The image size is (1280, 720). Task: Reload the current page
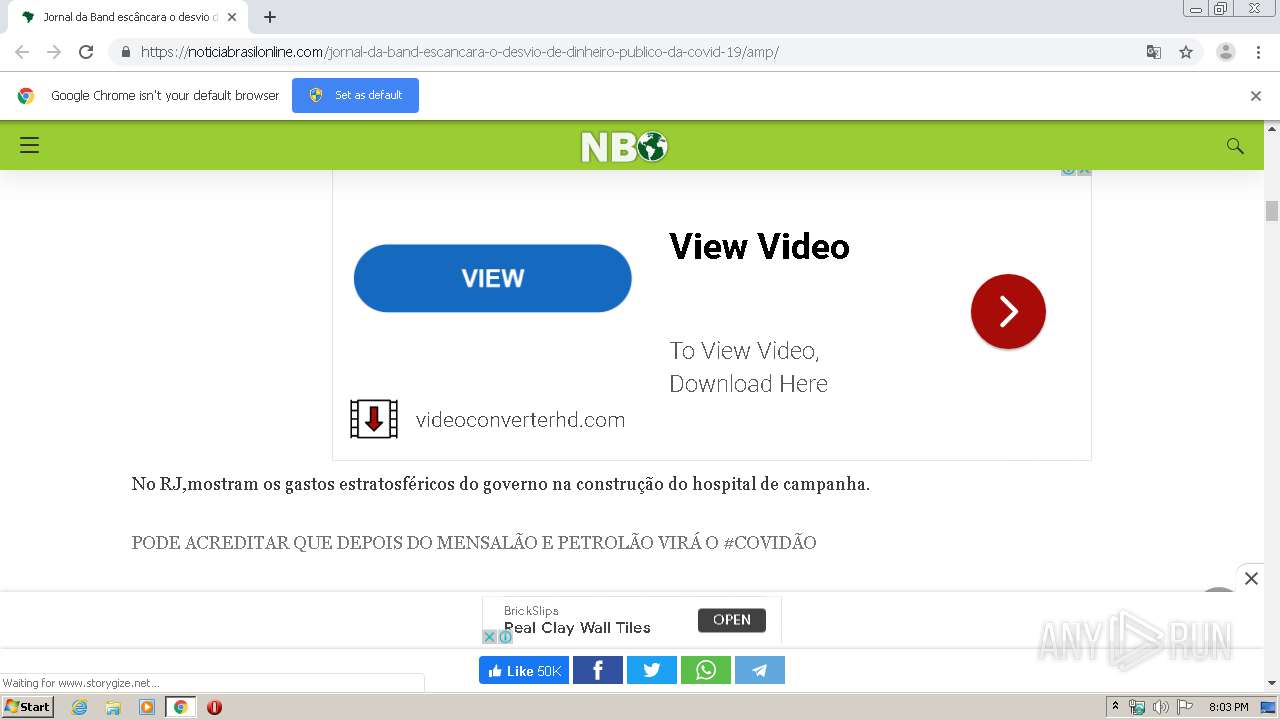tap(86, 52)
